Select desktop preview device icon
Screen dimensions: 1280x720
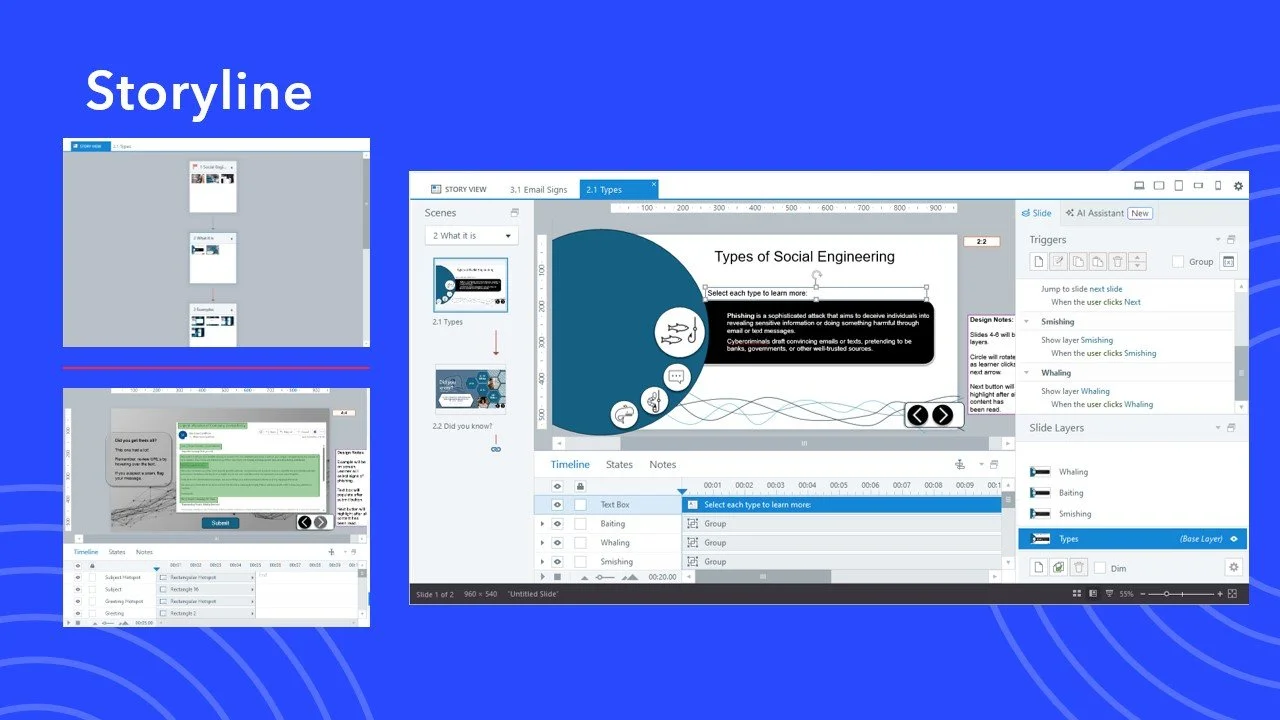tap(1139, 186)
